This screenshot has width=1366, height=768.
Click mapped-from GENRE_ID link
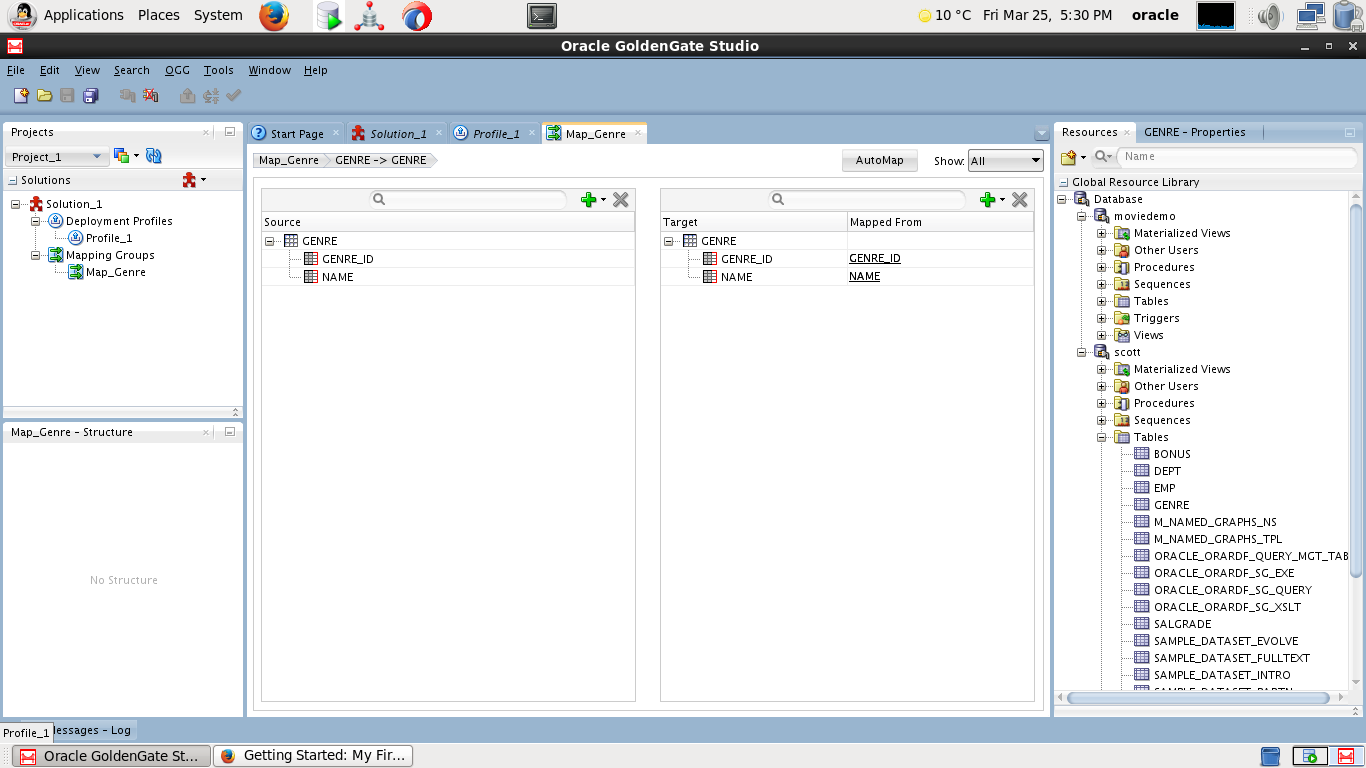875,259
